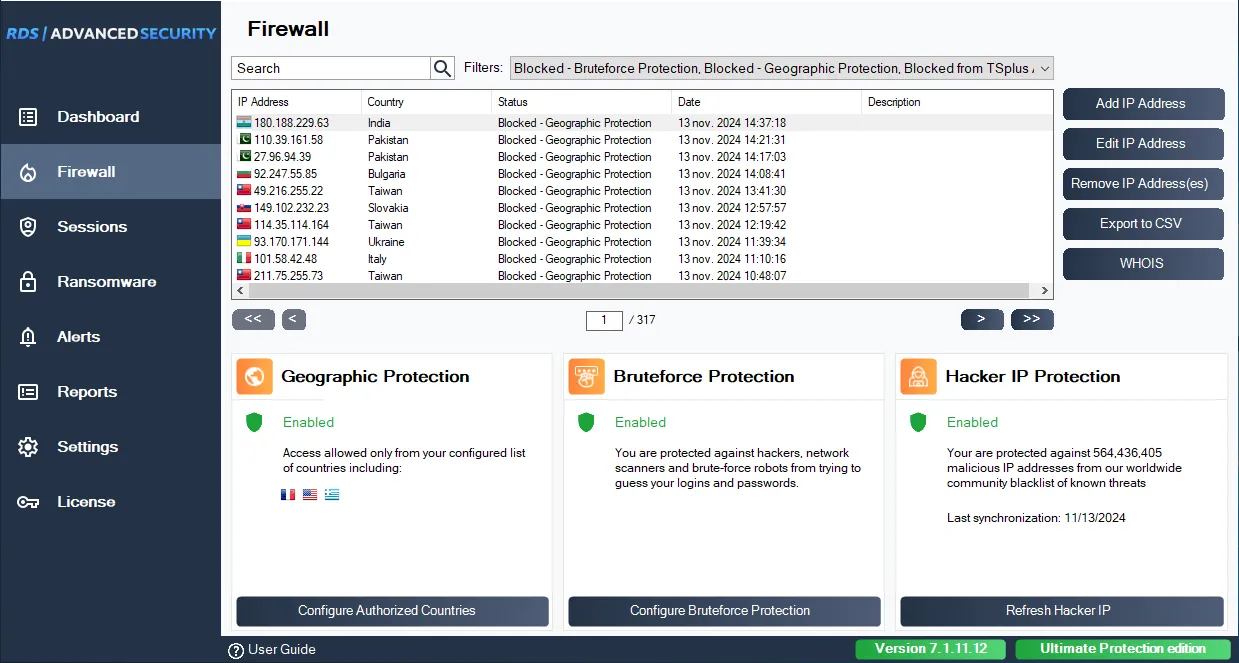Click the Hacker IP Protection icon
The height and width of the screenshot is (663, 1239).
pyautogui.click(x=918, y=377)
